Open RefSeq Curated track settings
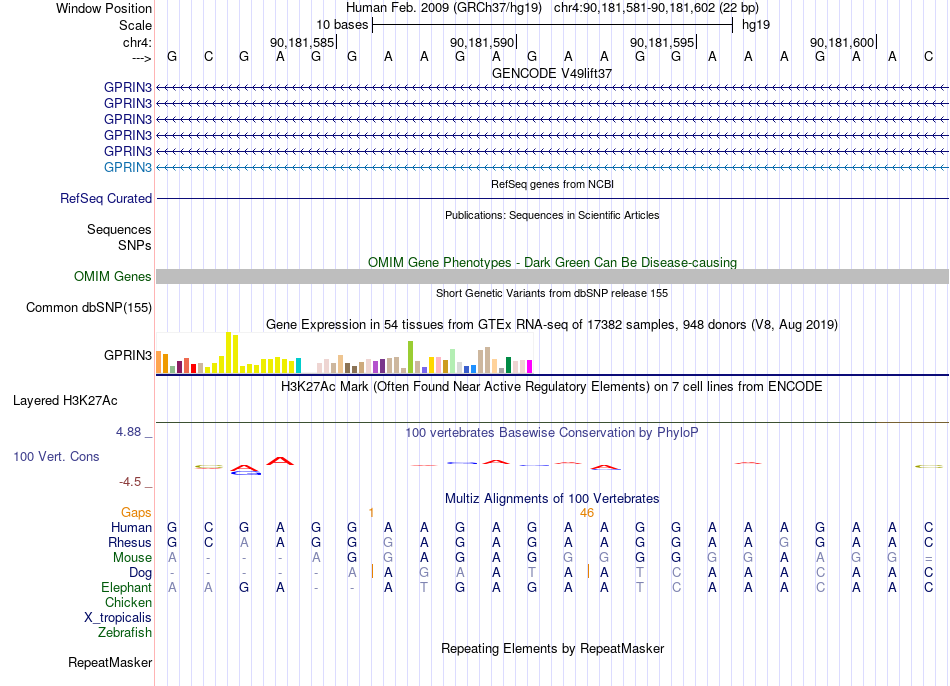The image size is (950, 686). click(x=106, y=198)
